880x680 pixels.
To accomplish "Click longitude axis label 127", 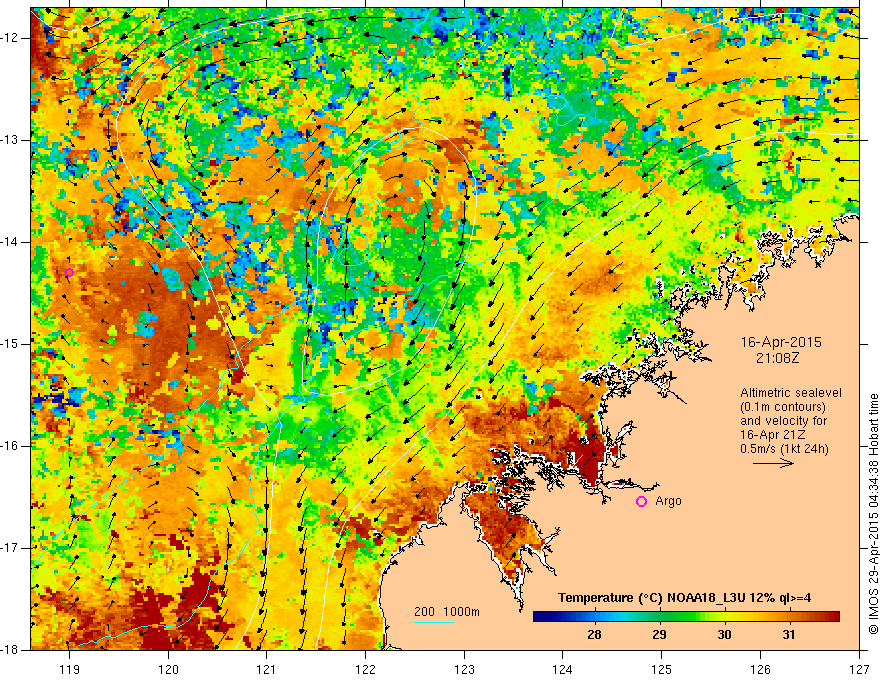I will coord(859,669).
